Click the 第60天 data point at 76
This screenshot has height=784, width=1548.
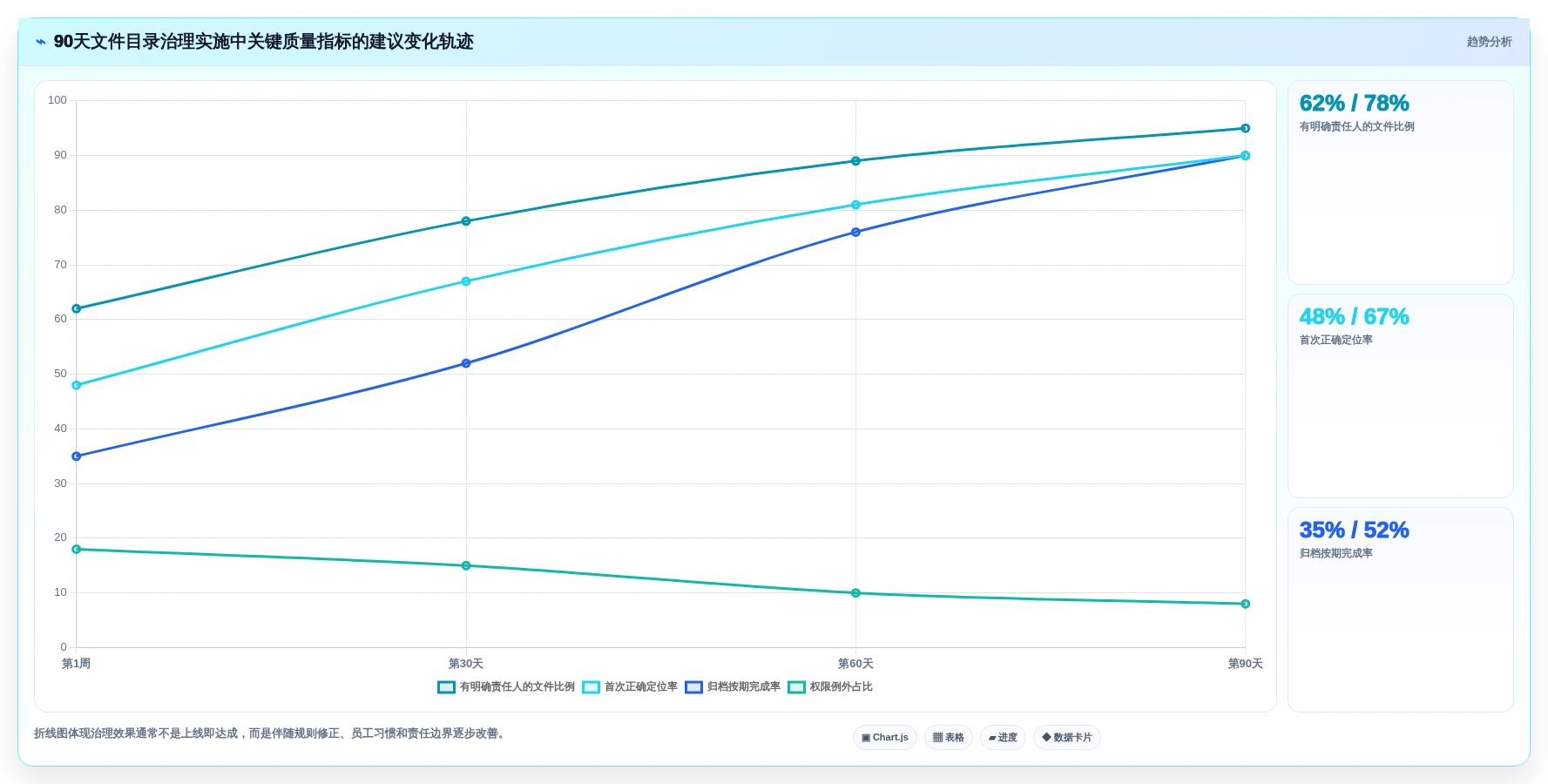855,233
